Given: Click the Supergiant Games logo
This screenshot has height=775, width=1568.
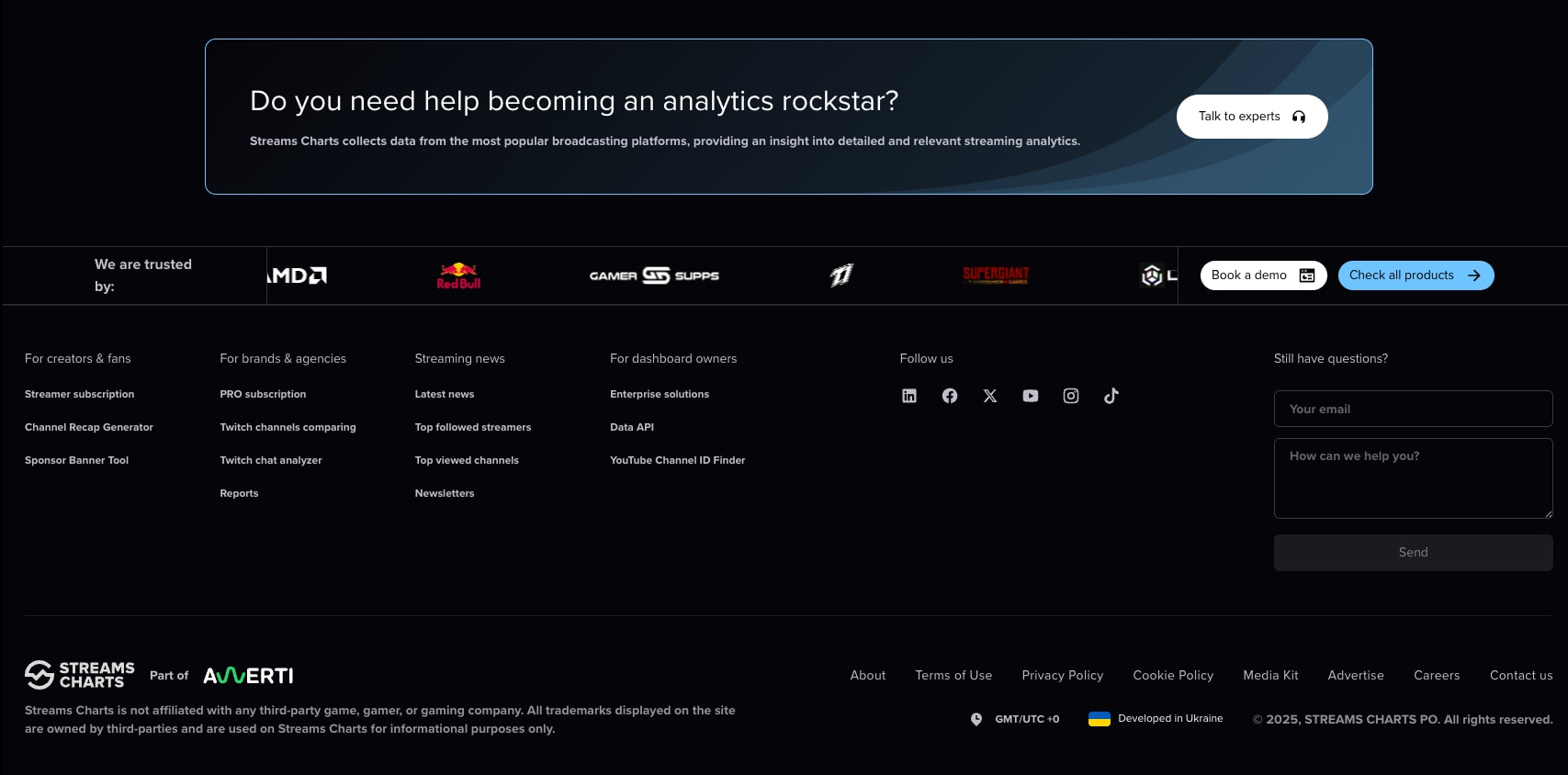Looking at the screenshot, I should click(996, 275).
